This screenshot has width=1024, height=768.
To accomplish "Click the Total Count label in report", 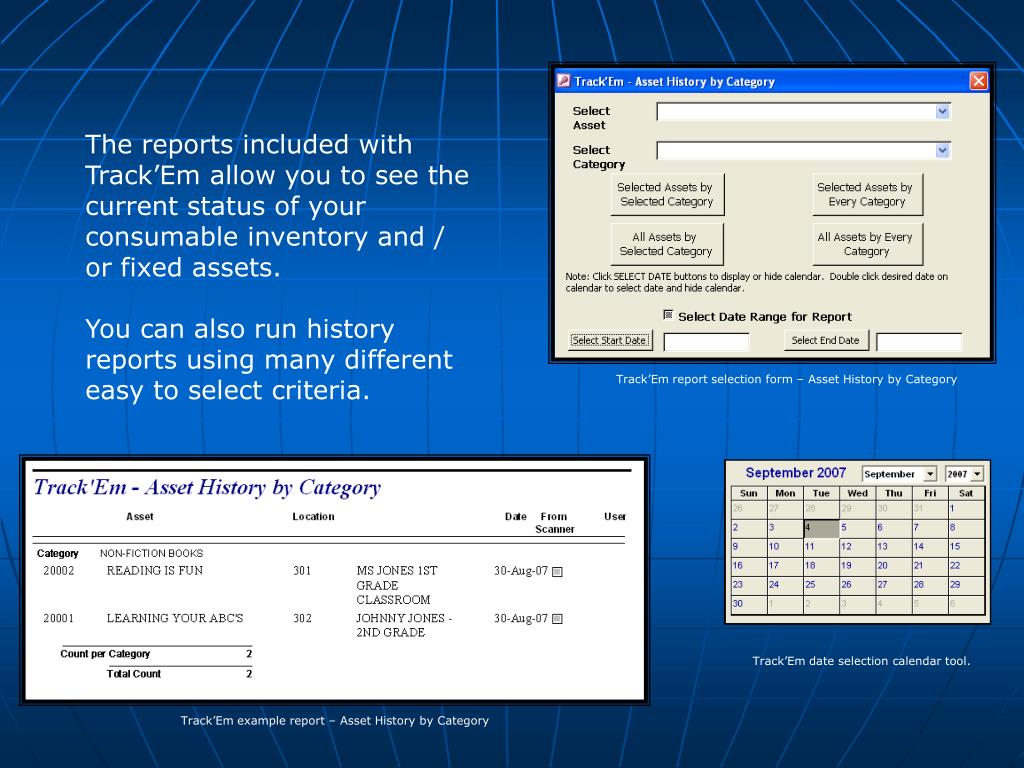I will tap(134, 674).
